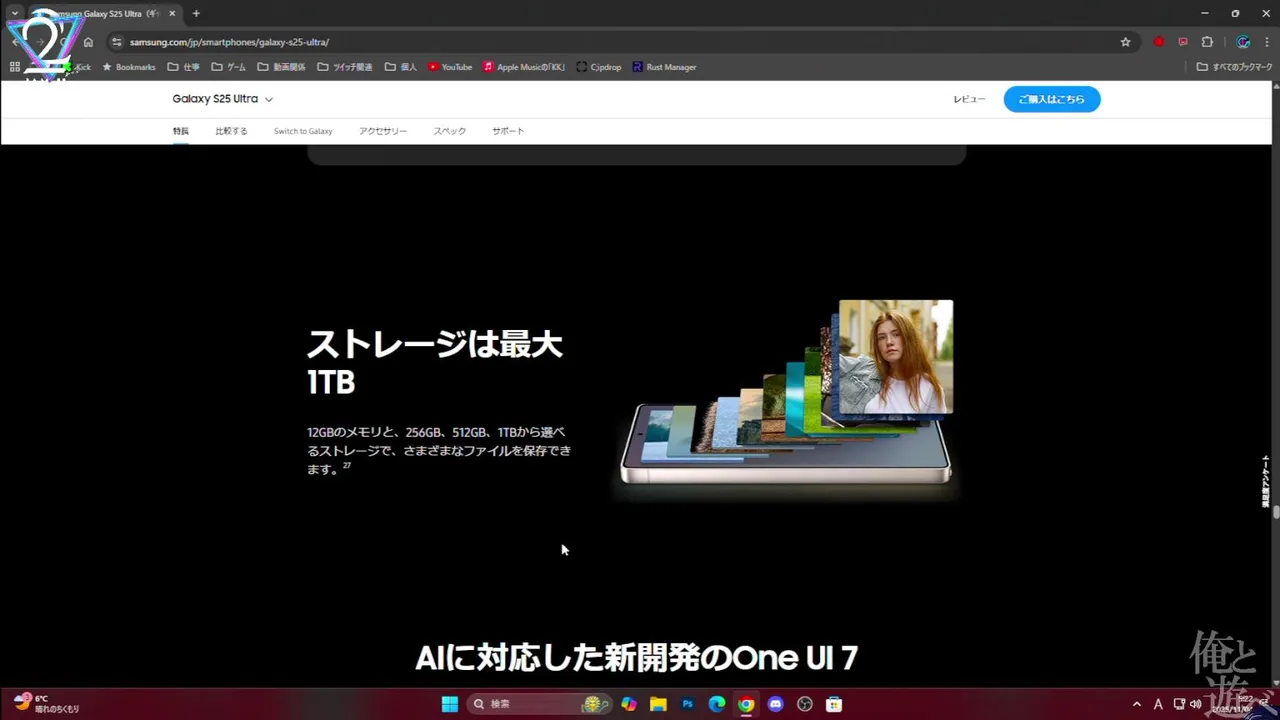Image resolution: width=1280 pixels, height=720 pixels.
Task: Select the アクセサリー tab
Action: coord(383,131)
